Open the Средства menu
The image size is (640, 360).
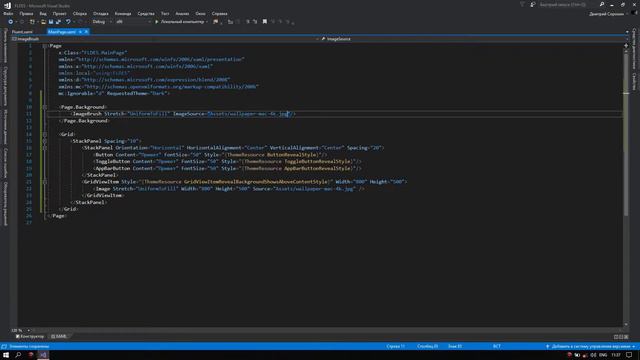[146, 13]
